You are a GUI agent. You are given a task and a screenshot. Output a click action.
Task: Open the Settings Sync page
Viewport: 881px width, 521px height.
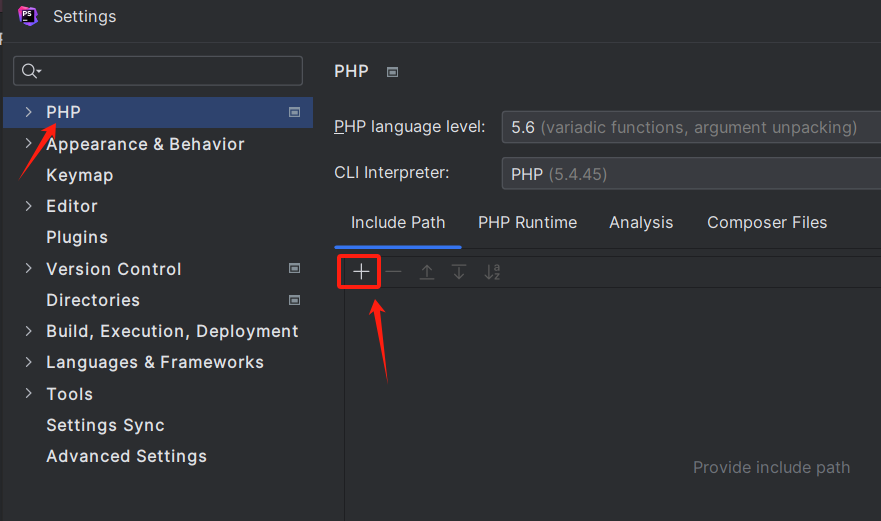coord(105,425)
